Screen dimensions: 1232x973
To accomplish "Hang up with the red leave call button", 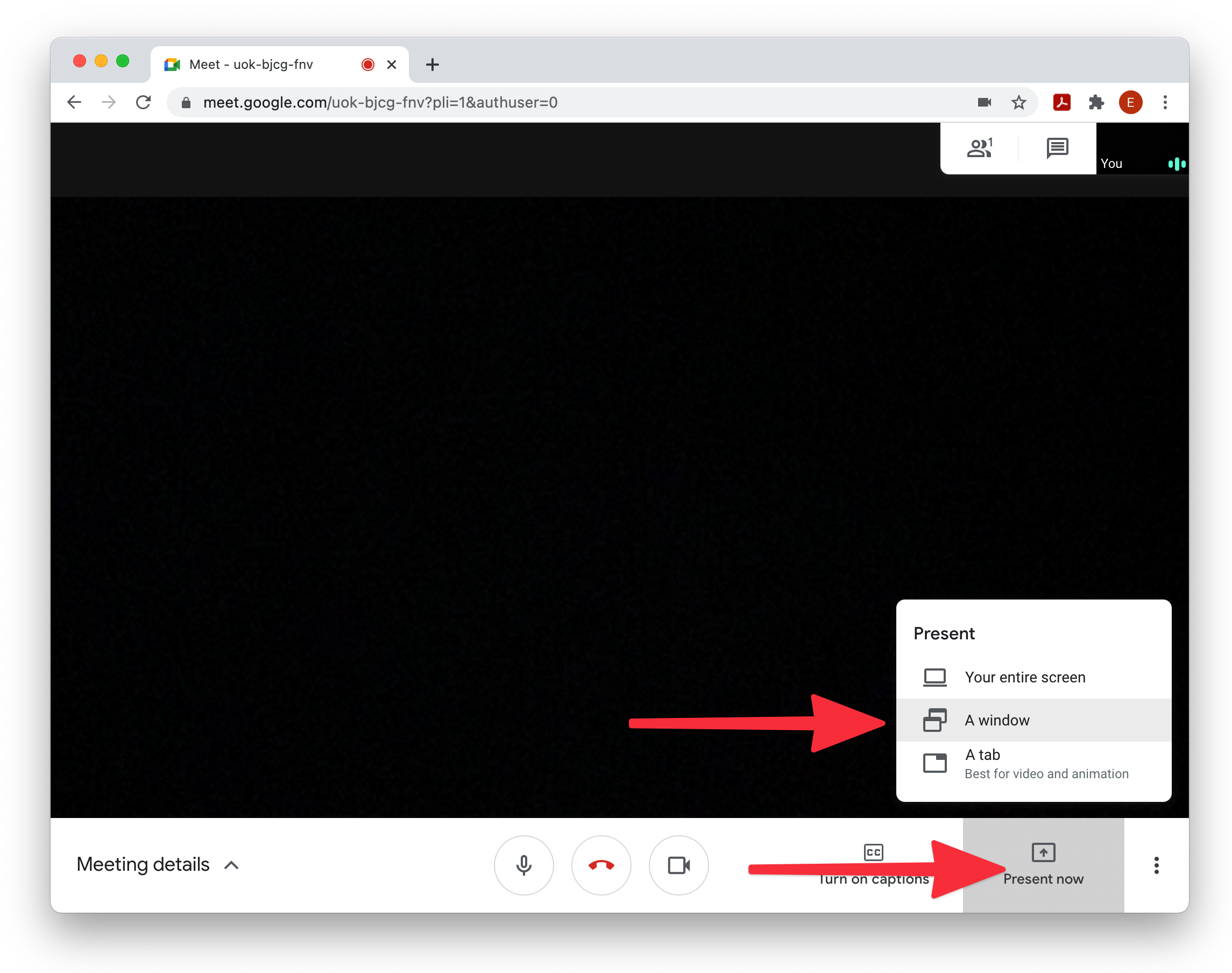I will [601, 865].
